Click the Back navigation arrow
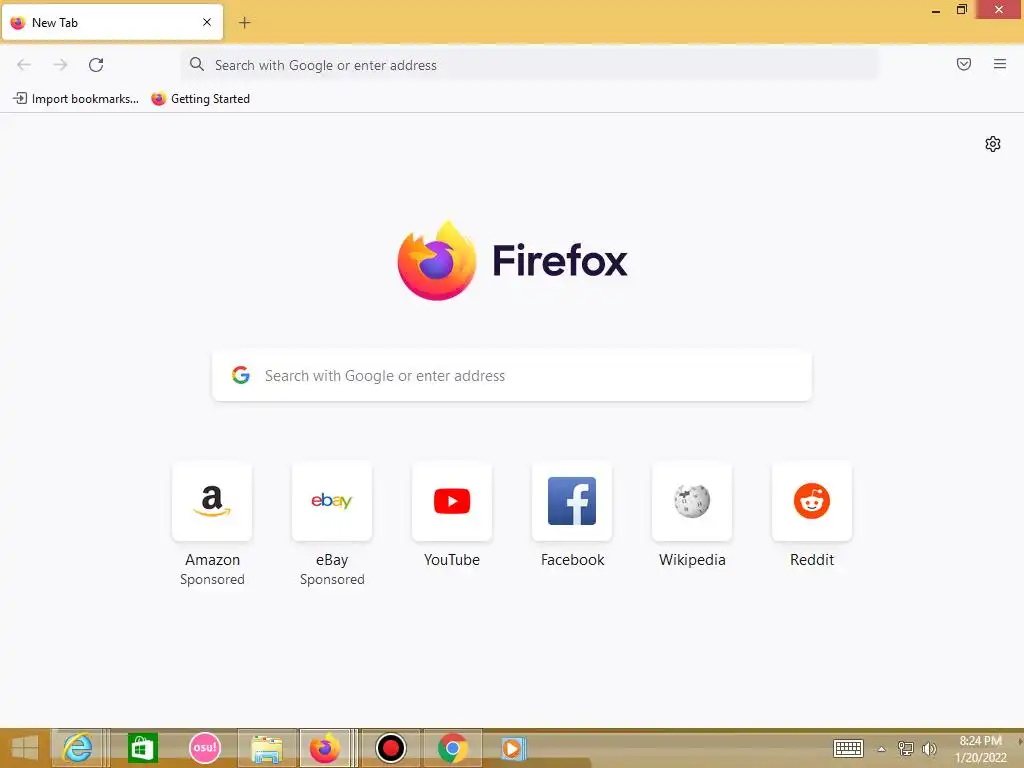Screen dimensions: 1024x768 point(24,65)
